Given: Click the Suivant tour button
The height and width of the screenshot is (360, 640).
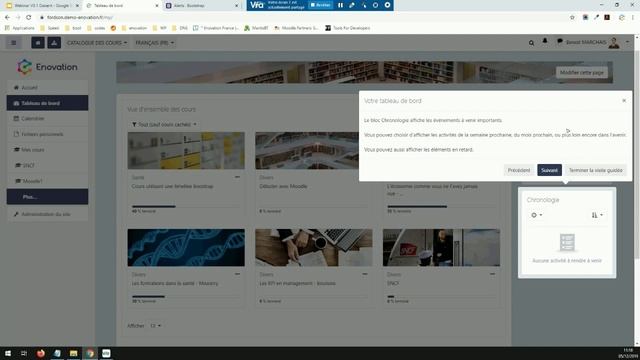Looking at the screenshot, I should (x=549, y=170).
